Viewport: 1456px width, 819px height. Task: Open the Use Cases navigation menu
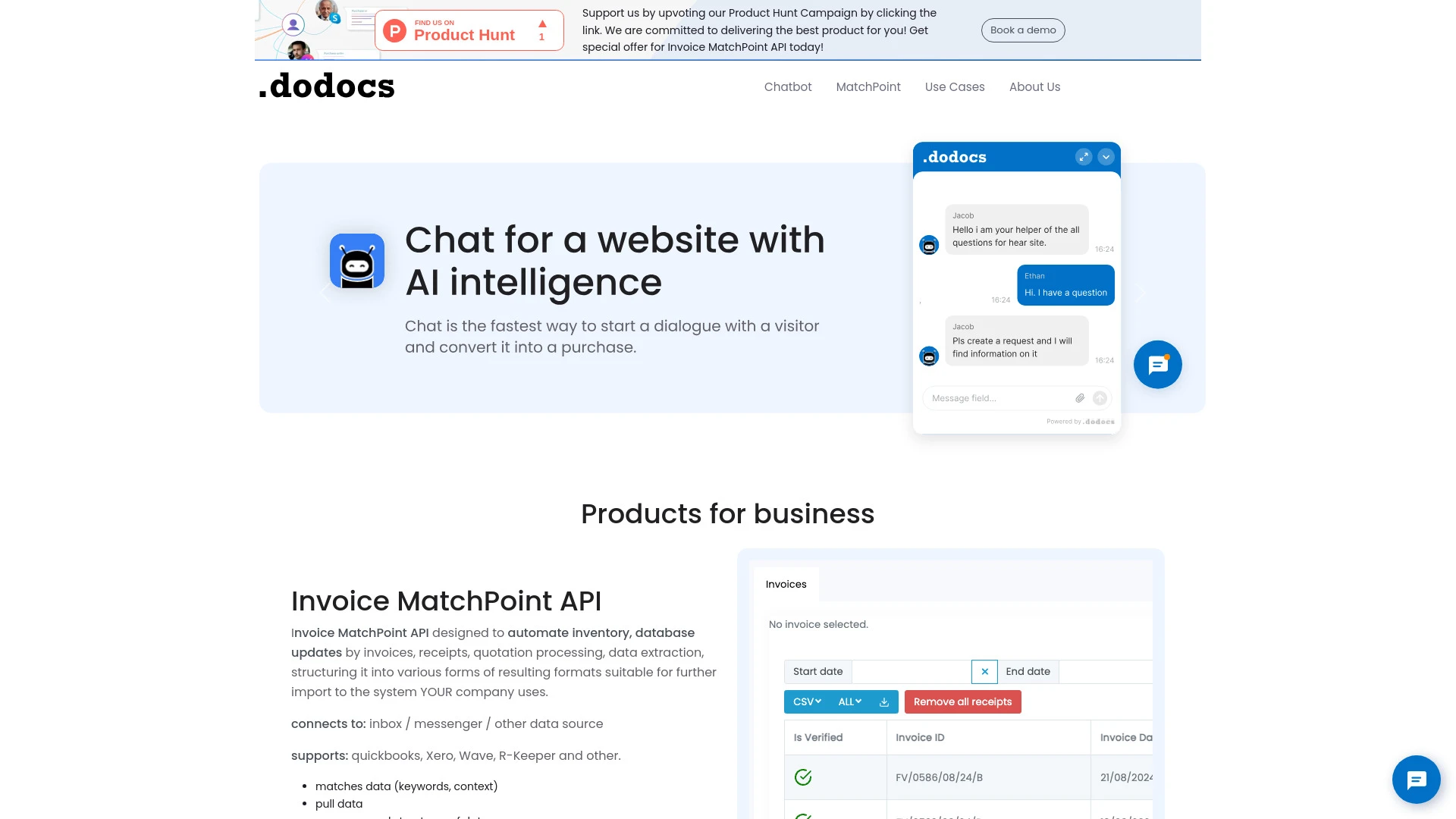click(955, 87)
